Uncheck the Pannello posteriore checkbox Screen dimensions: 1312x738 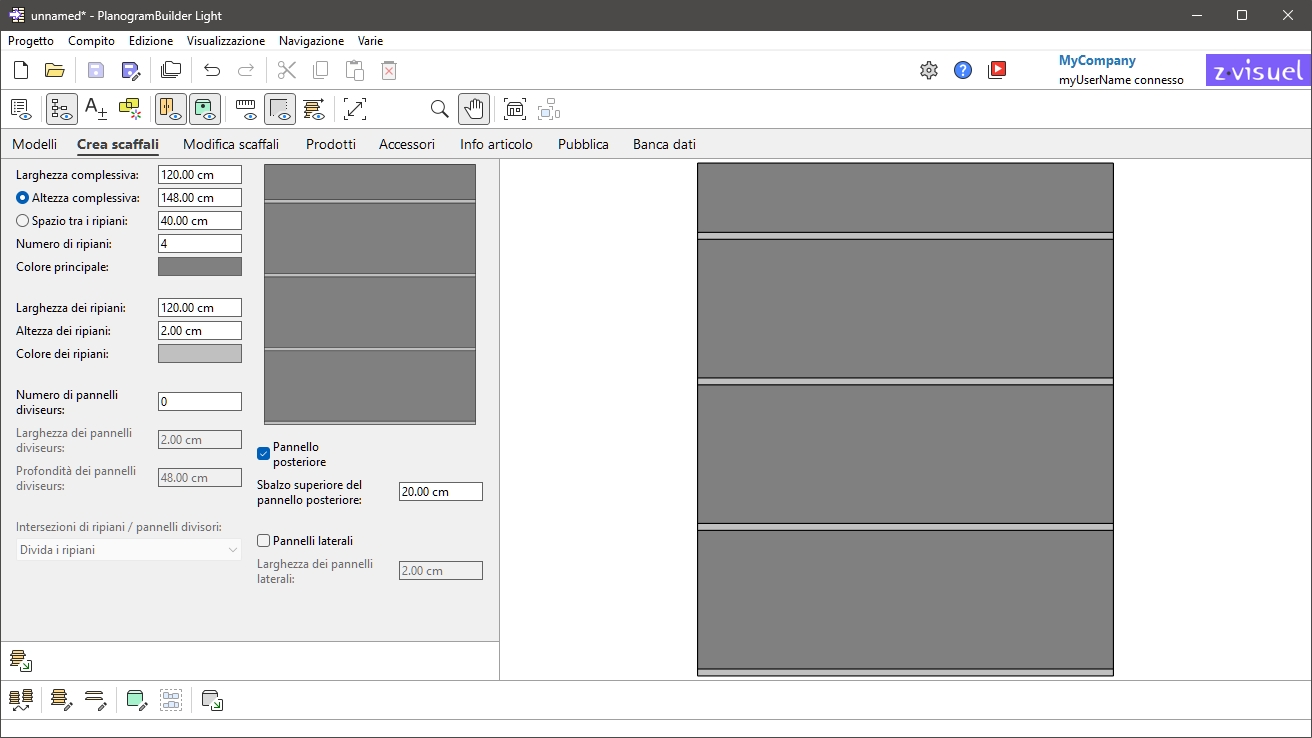click(264, 454)
